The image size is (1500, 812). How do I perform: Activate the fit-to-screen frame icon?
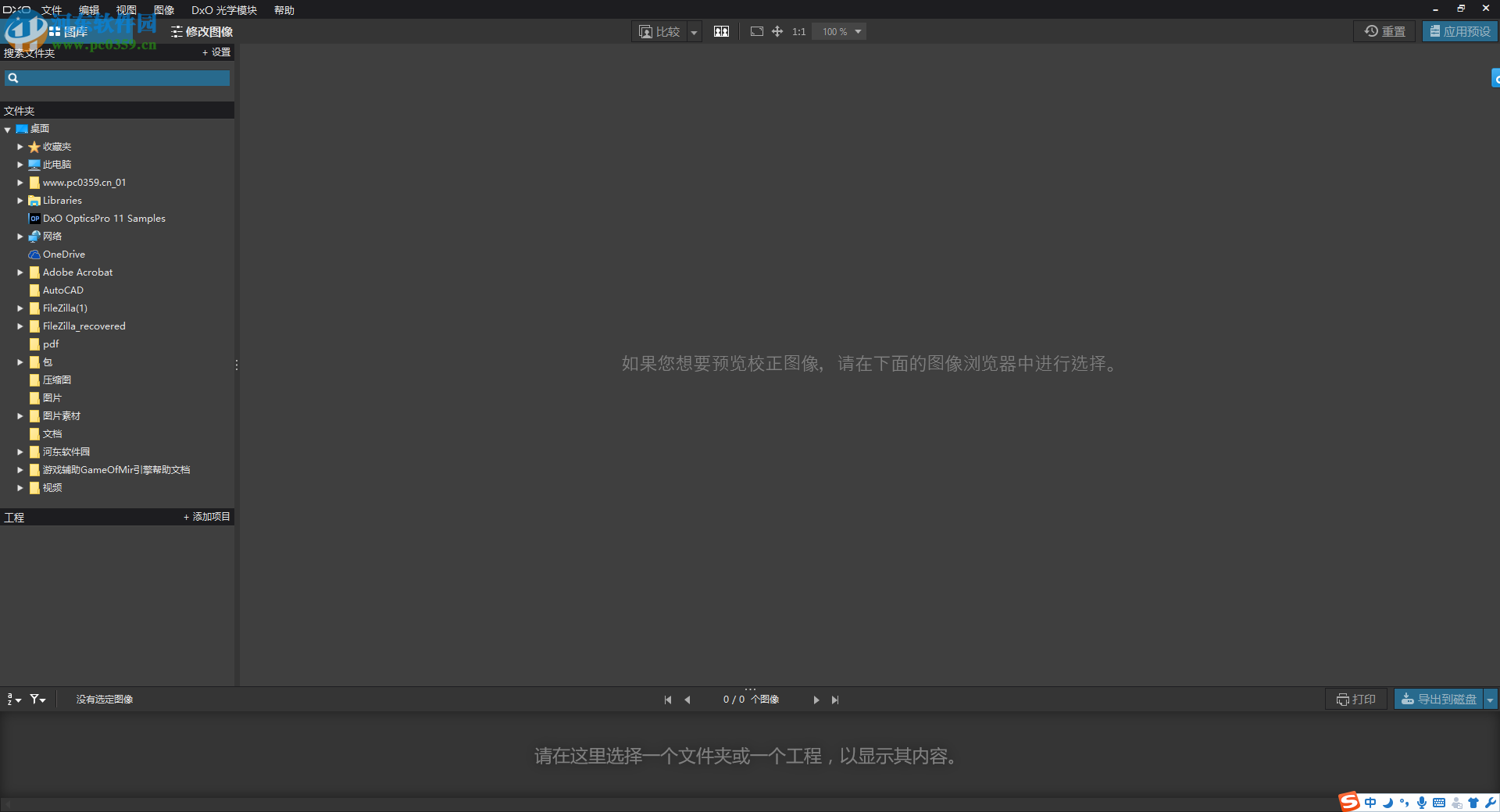pos(756,31)
